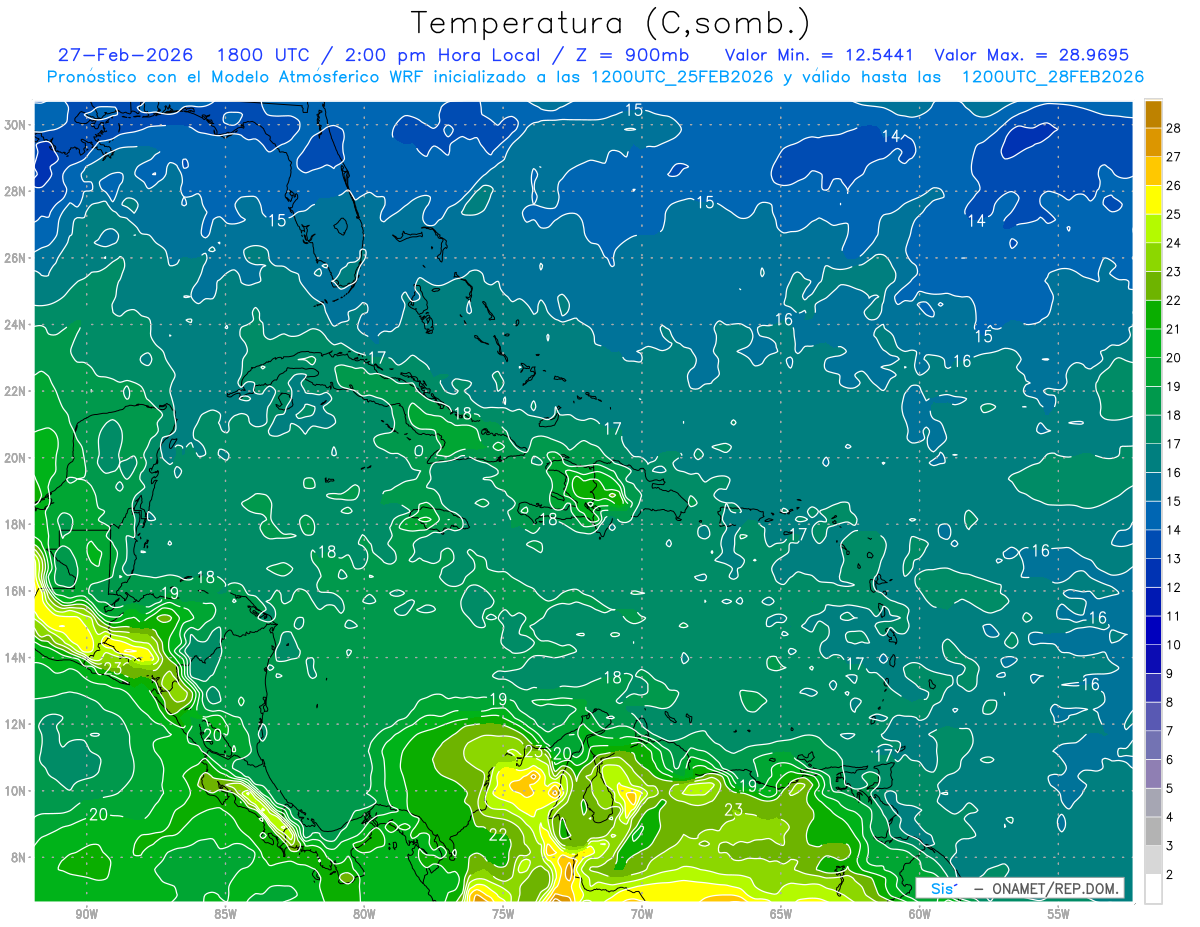The height and width of the screenshot is (927, 1200).
Task: Select the "60W" longitude axis label
Action: 920,914
